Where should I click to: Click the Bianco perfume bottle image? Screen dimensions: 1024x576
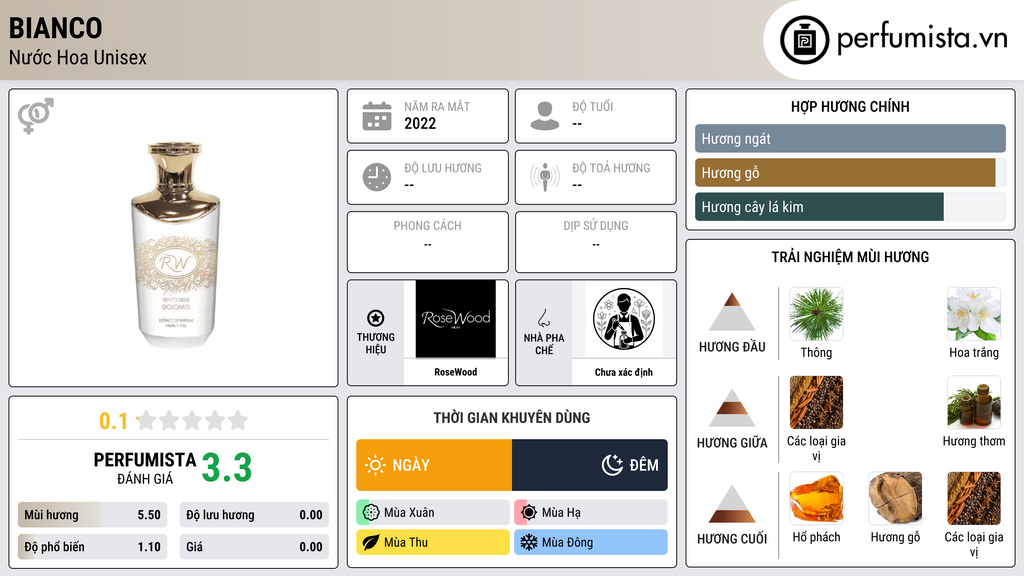[175, 245]
